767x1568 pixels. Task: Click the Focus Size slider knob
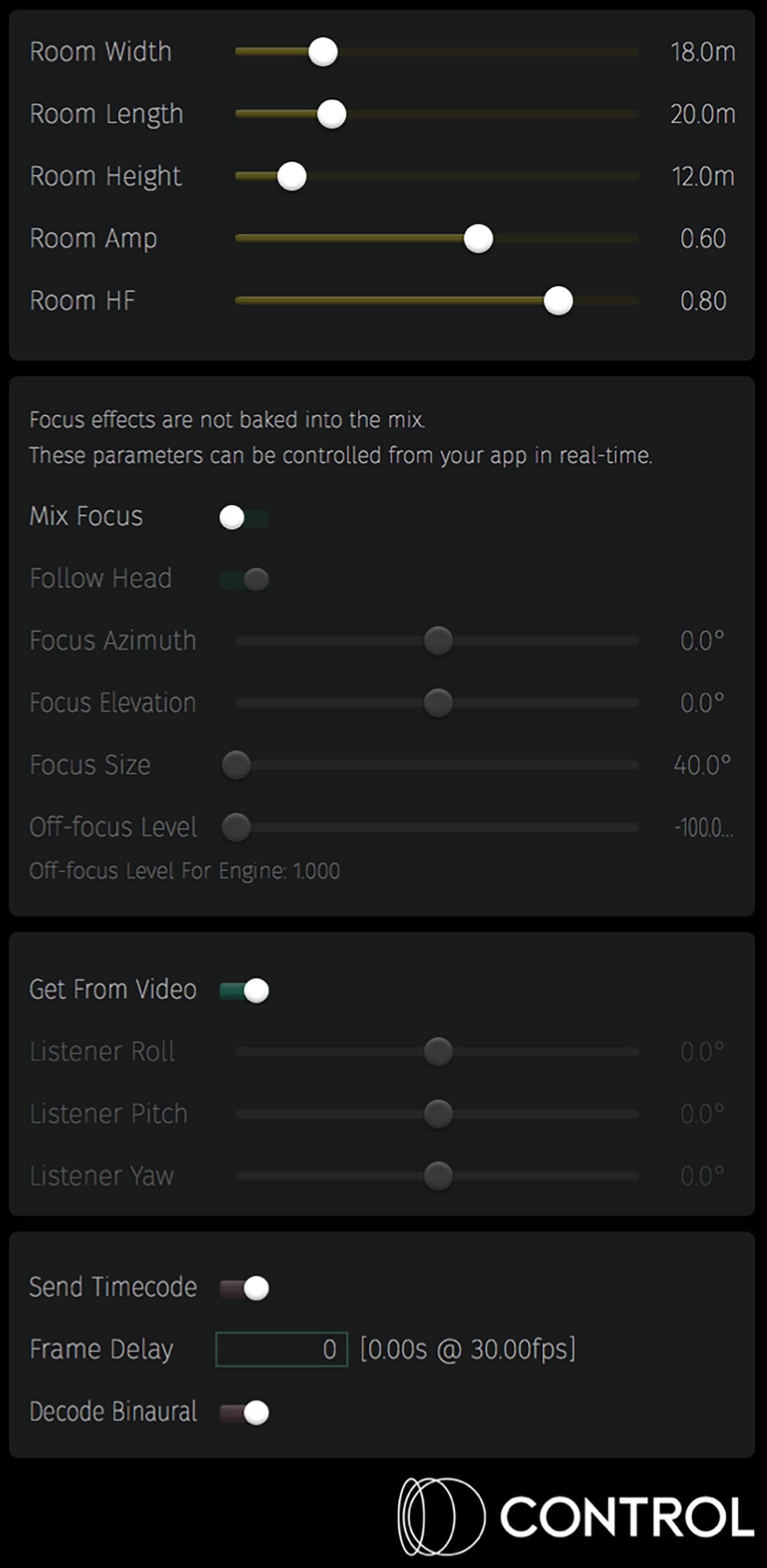236,765
